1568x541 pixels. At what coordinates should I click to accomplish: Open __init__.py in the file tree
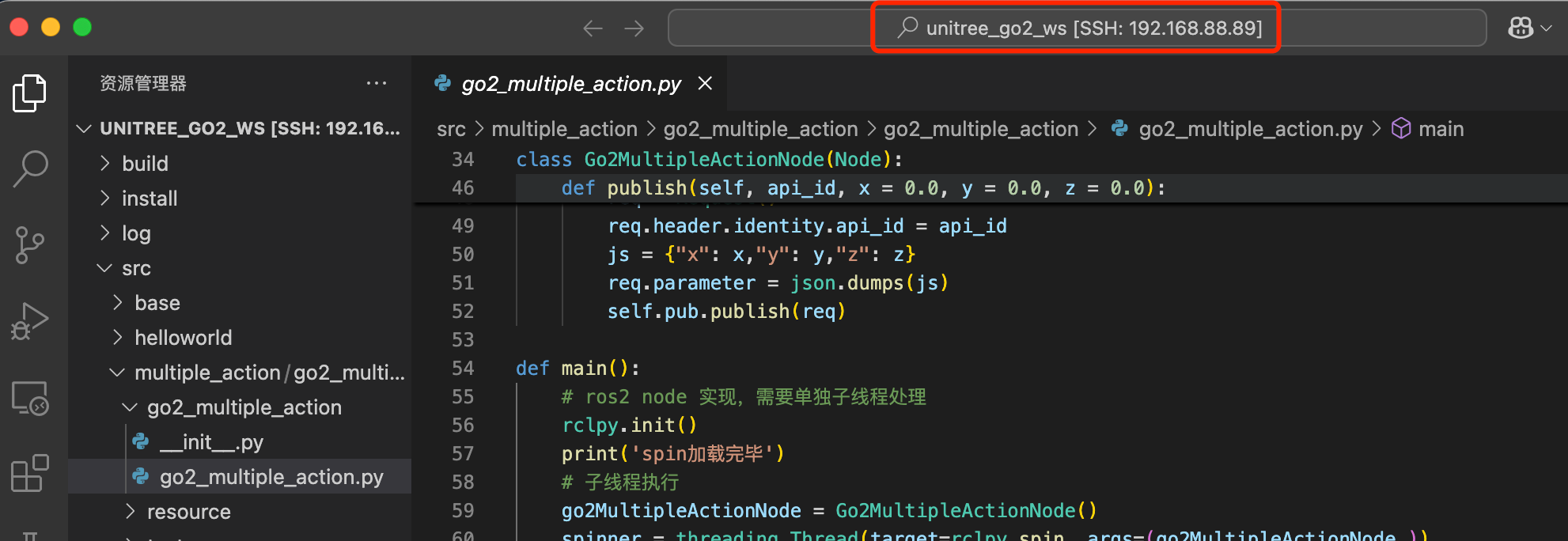click(x=240, y=442)
